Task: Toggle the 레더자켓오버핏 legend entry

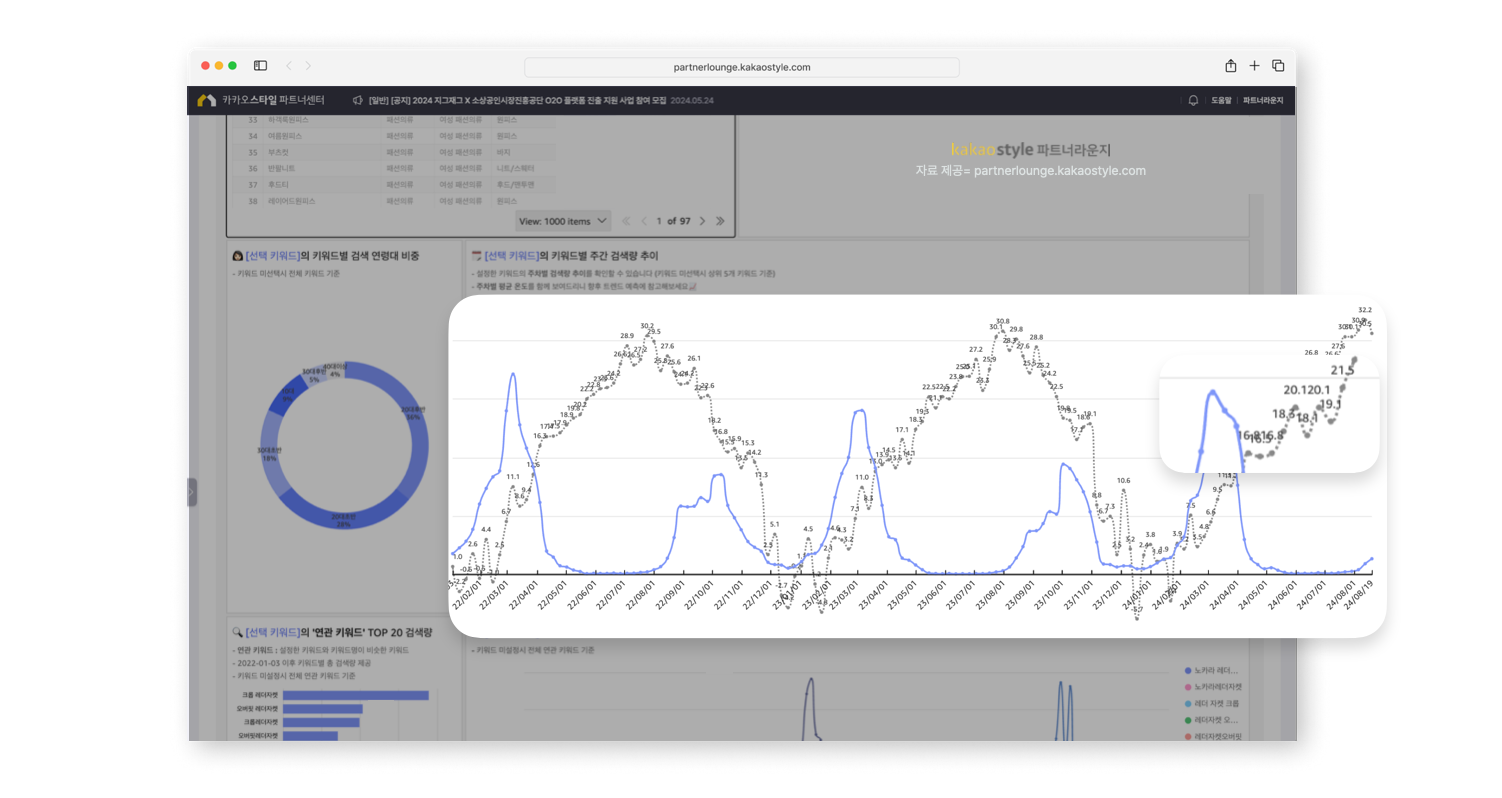Action: [x=1213, y=737]
